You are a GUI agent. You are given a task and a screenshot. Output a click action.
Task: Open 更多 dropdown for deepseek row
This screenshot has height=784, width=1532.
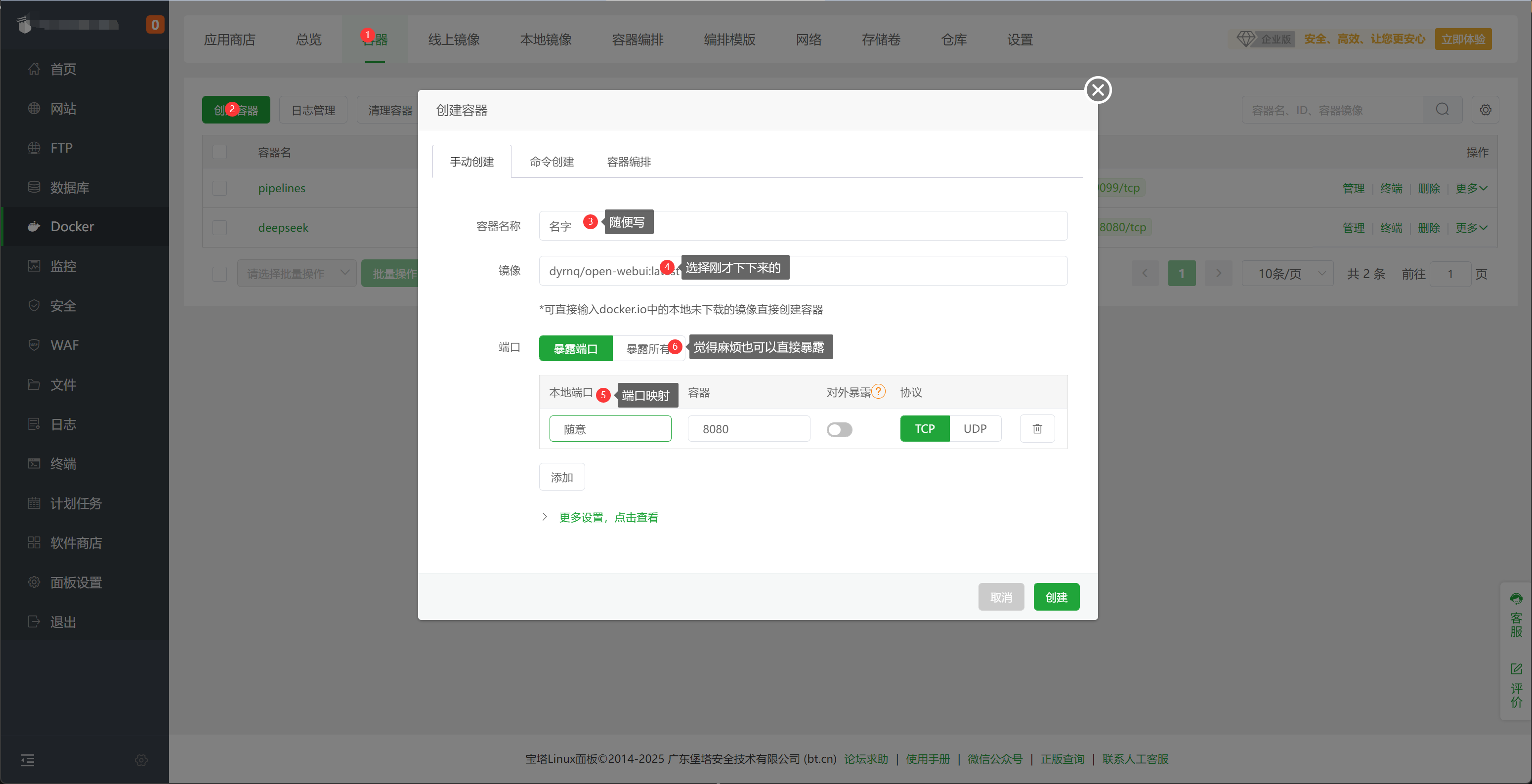coord(1471,228)
